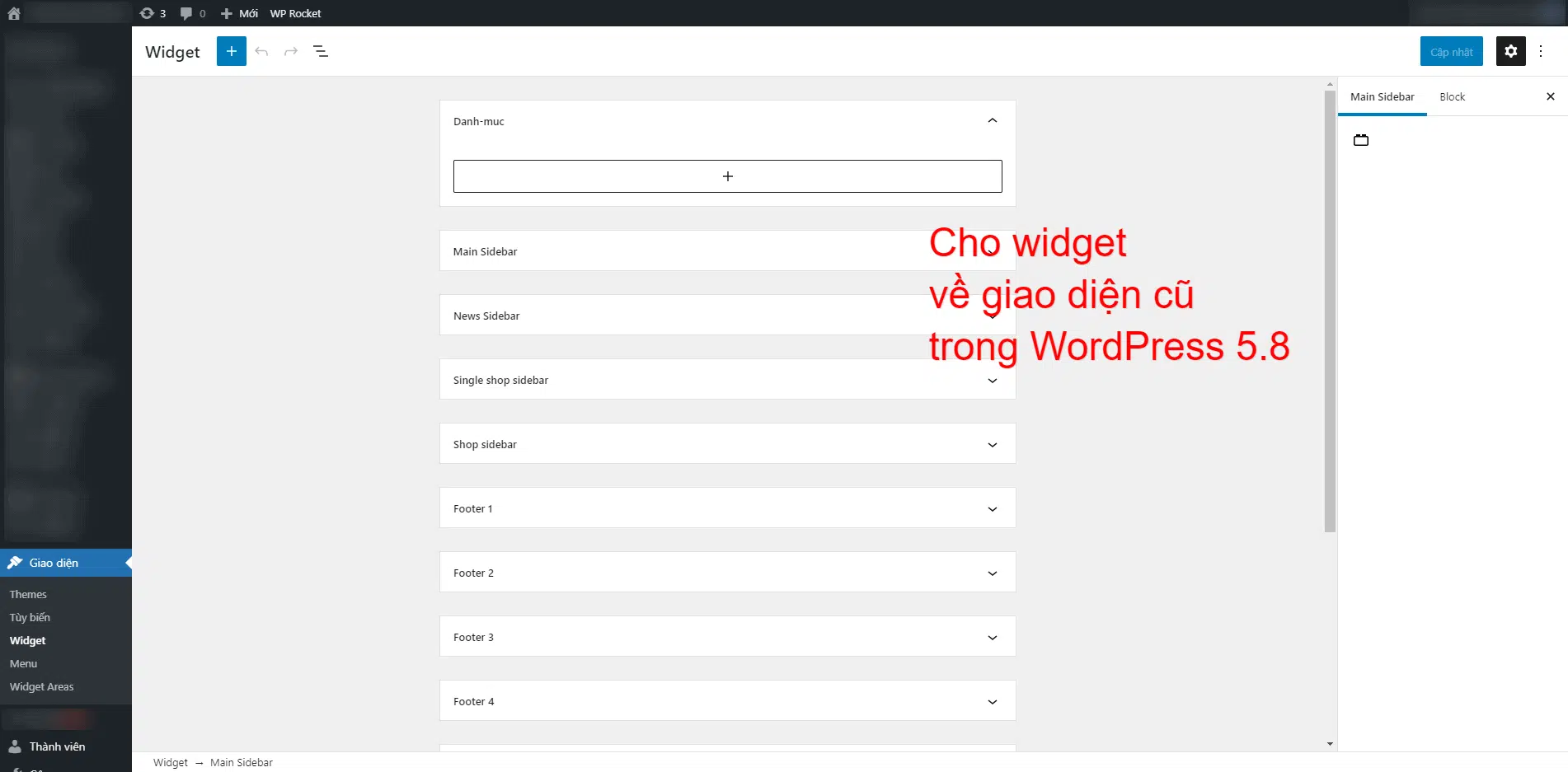This screenshot has width=1568, height=772.
Task: Expand the Footer 3 widget area
Action: pyautogui.click(x=993, y=638)
